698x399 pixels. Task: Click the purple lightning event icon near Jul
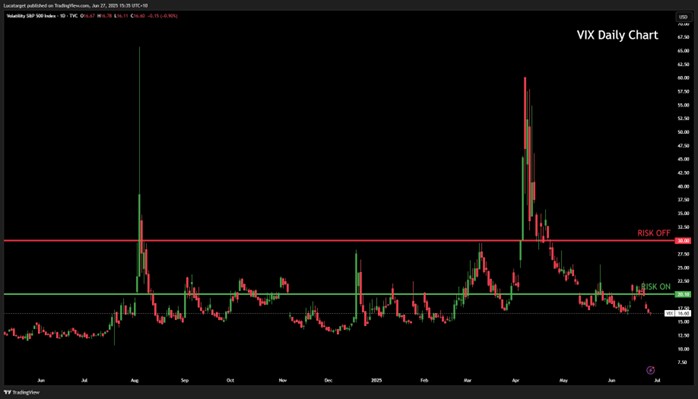coord(650,370)
